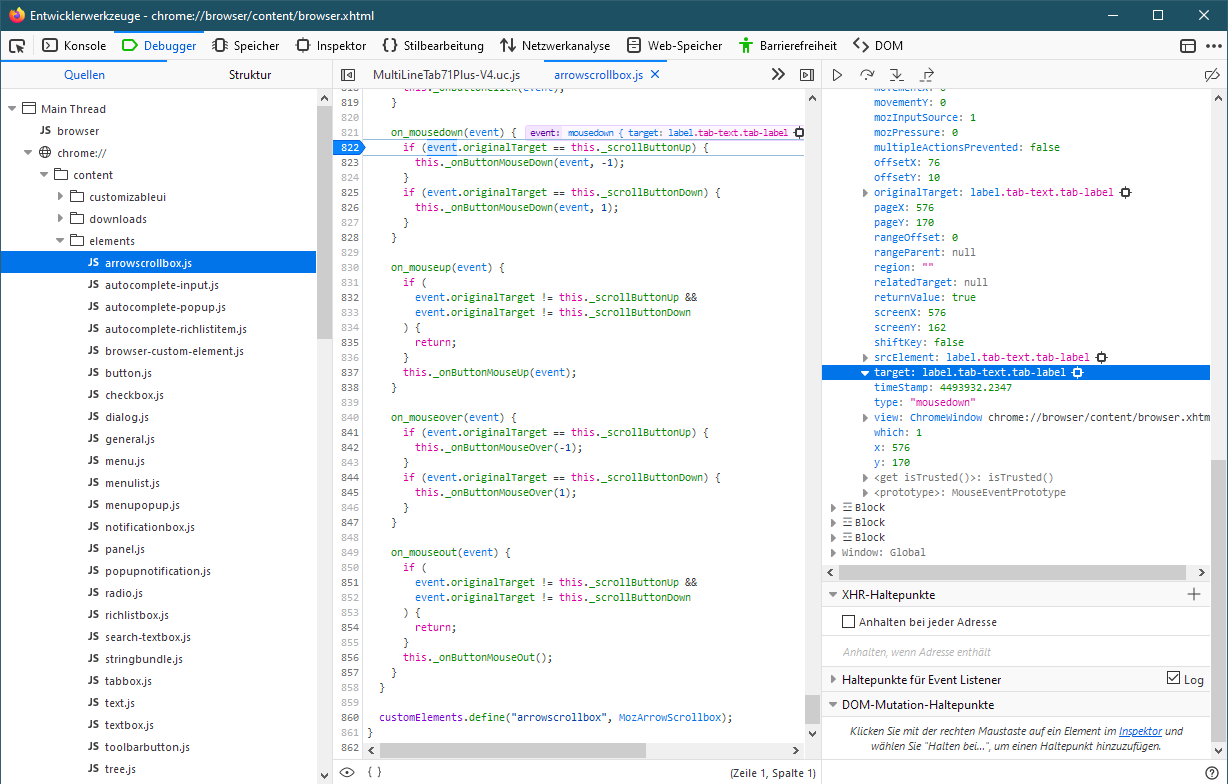Click the element picker icon
The image size is (1228, 784).
click(17, 45)
